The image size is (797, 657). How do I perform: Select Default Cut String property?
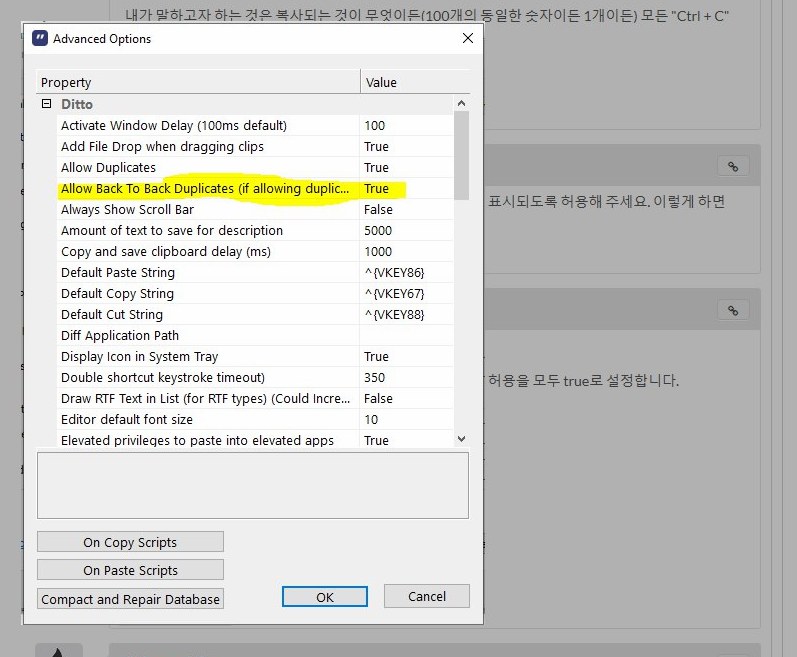(x=207, y=315)
